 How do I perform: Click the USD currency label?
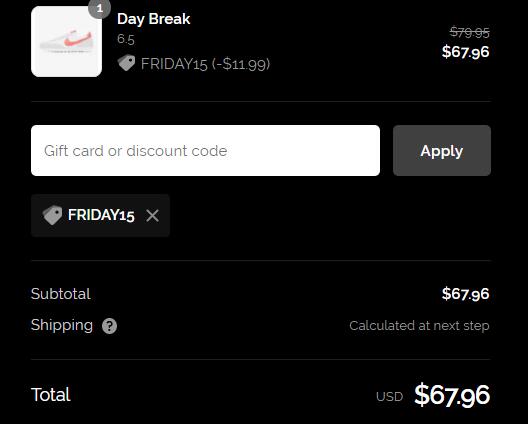tap(390, 397)
